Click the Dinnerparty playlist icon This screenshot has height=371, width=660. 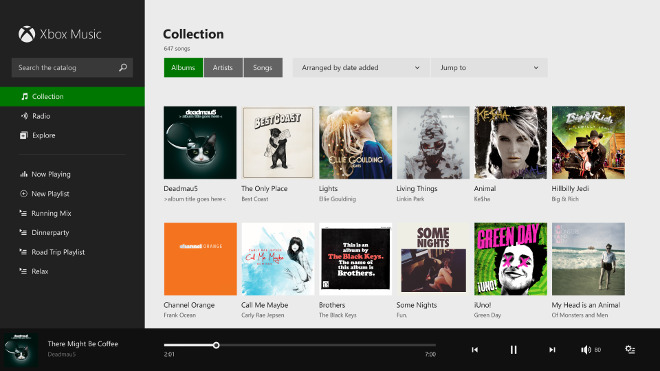(23, 232)
